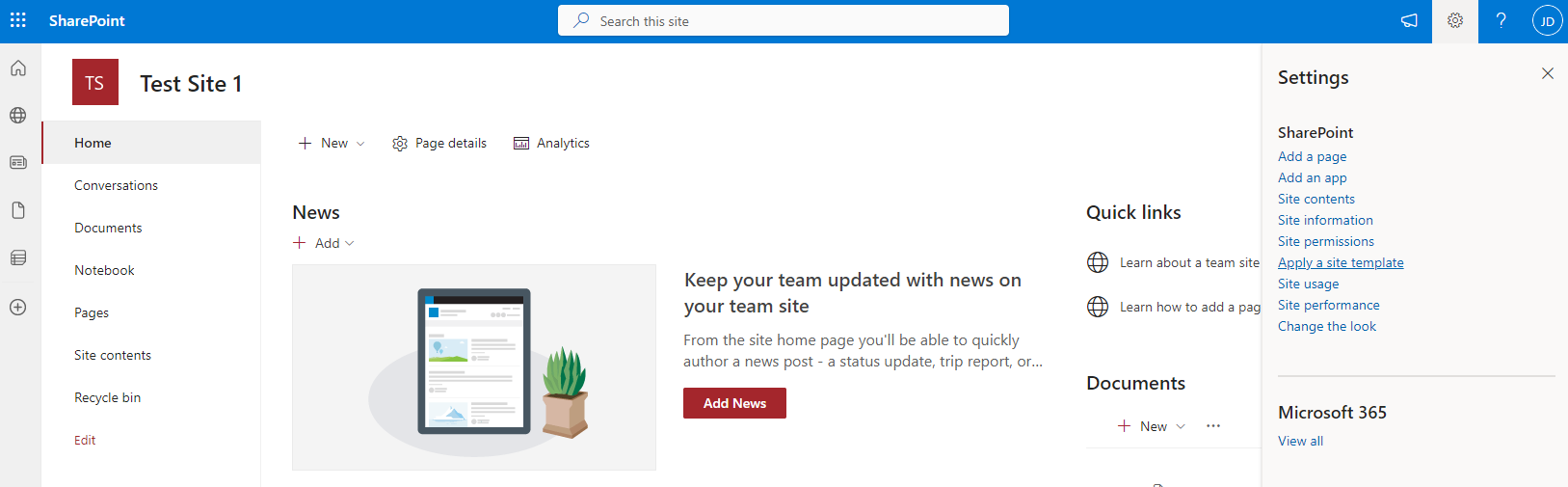Open Page details

pos(439,143)
